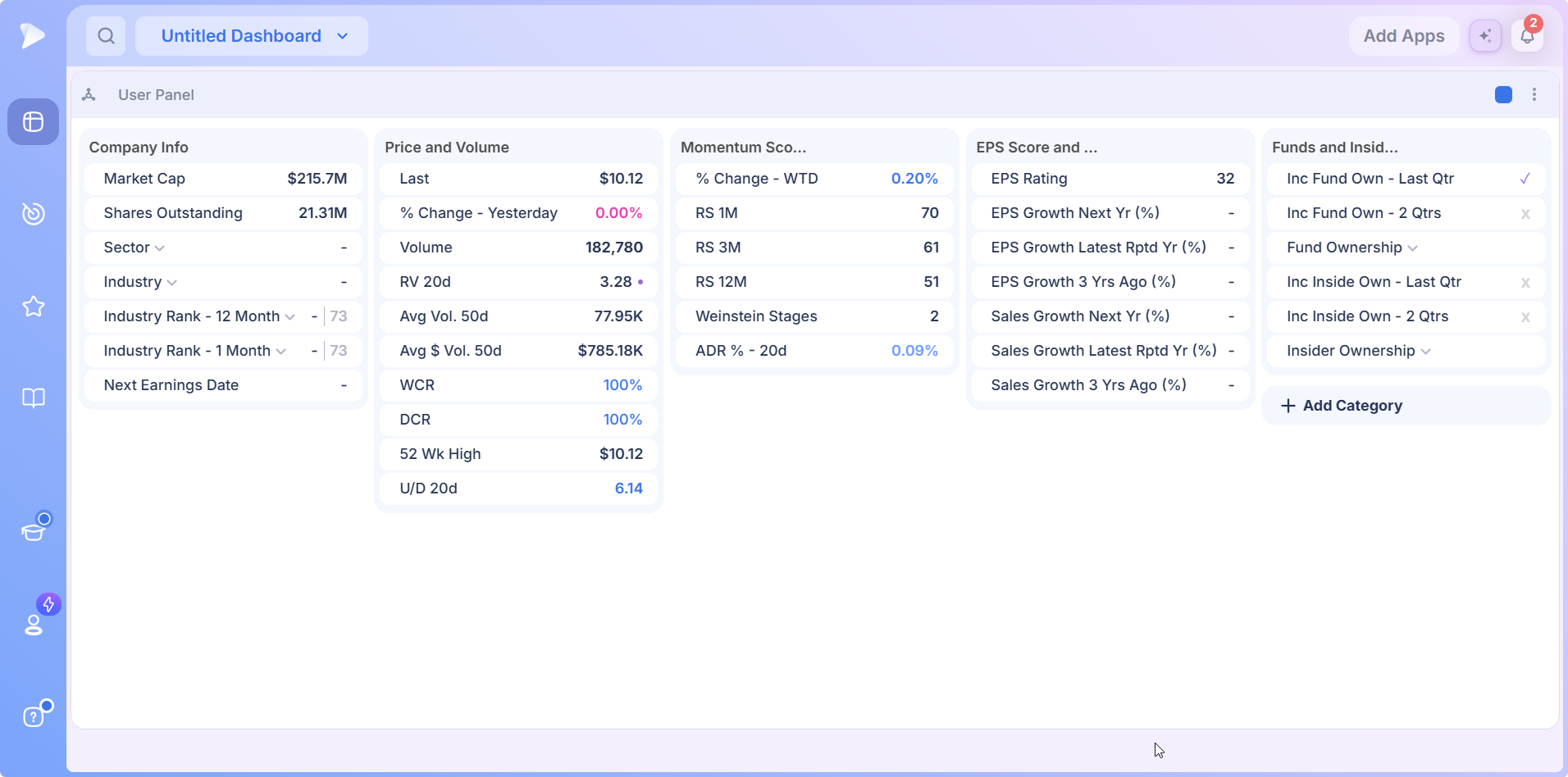
Task: Expand Industry Rank - 12 Month dropdown
Action: (289, 317)
